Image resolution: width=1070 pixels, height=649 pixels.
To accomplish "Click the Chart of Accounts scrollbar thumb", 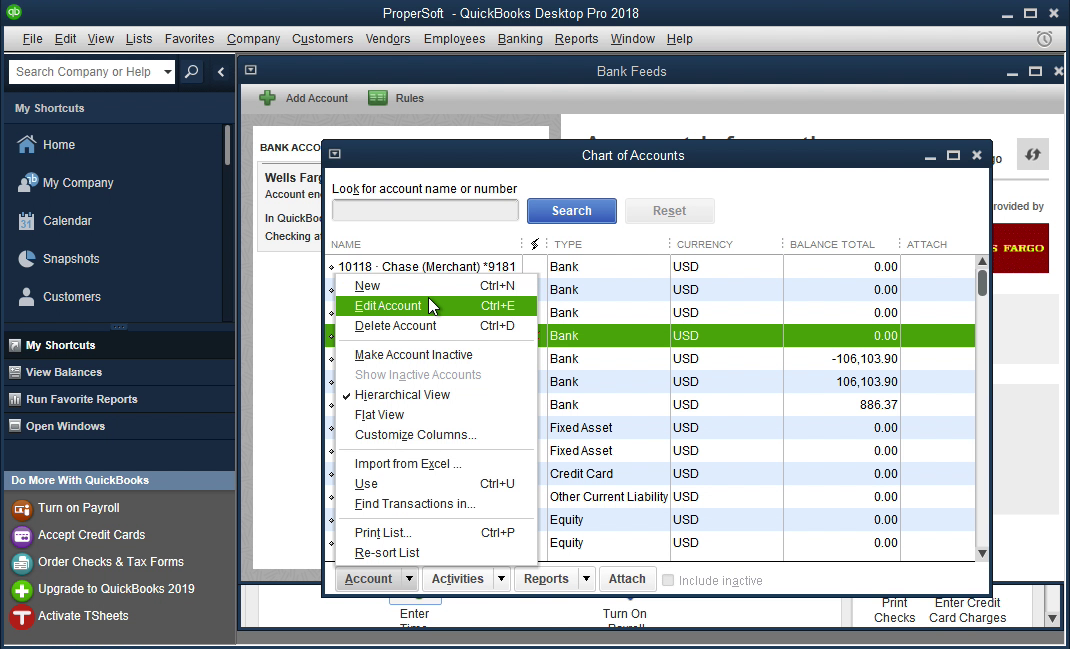I will pos(982,282).
